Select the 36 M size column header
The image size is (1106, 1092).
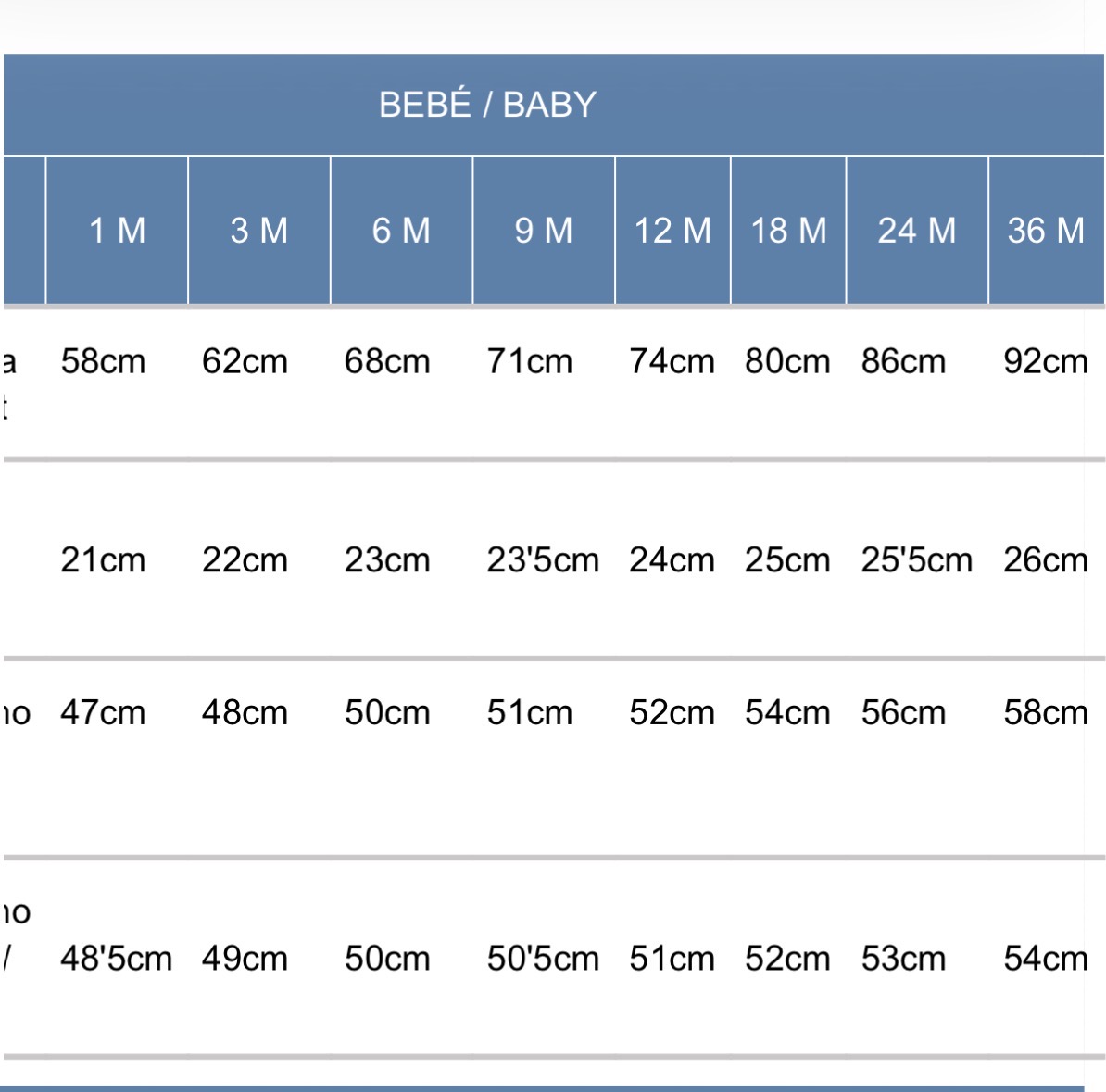(x=1046, y=230)
